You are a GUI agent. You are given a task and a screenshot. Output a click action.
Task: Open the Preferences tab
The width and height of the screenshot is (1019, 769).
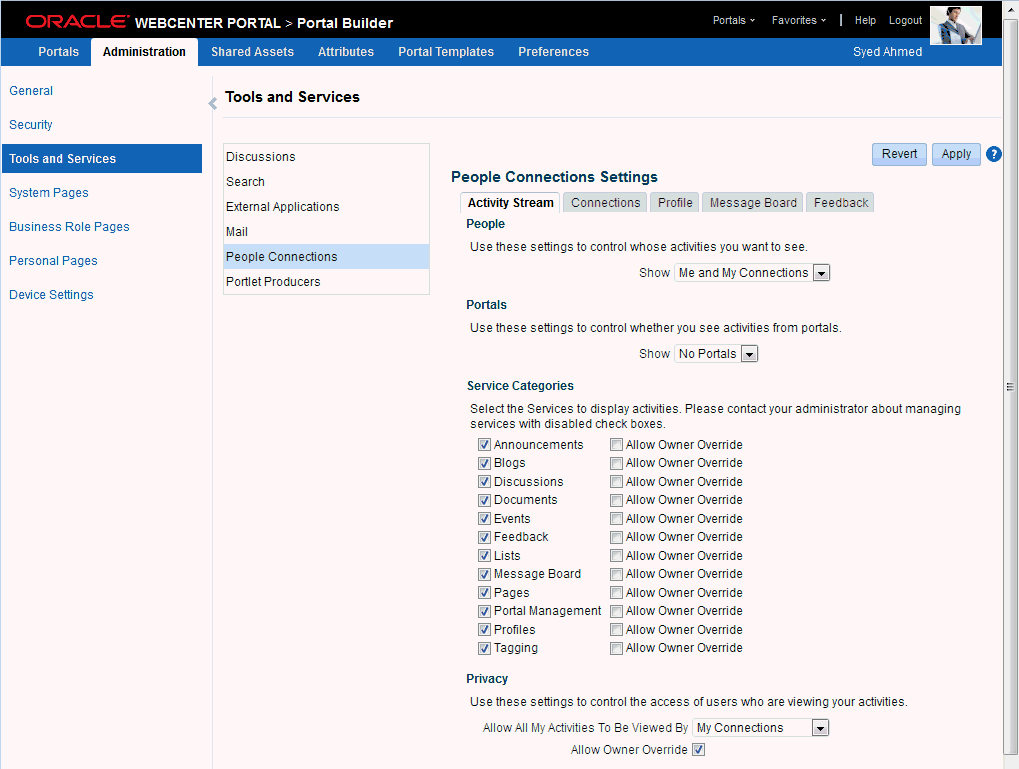click(x=553, y=52)
